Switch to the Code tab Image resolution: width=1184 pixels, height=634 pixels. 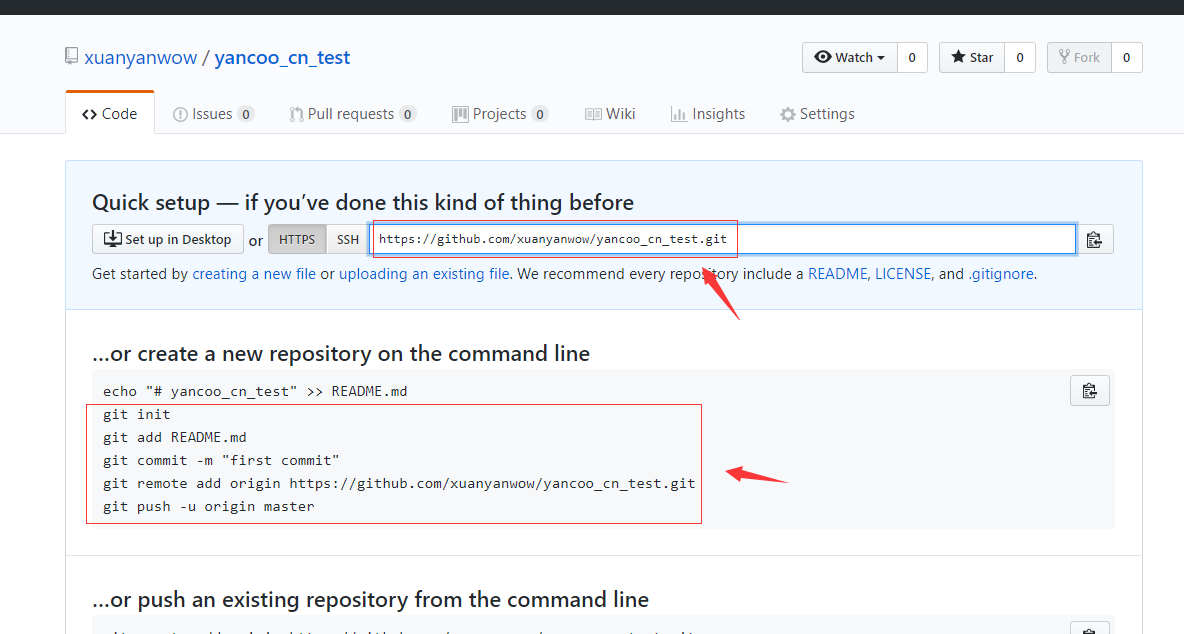(x=110, y=114)
